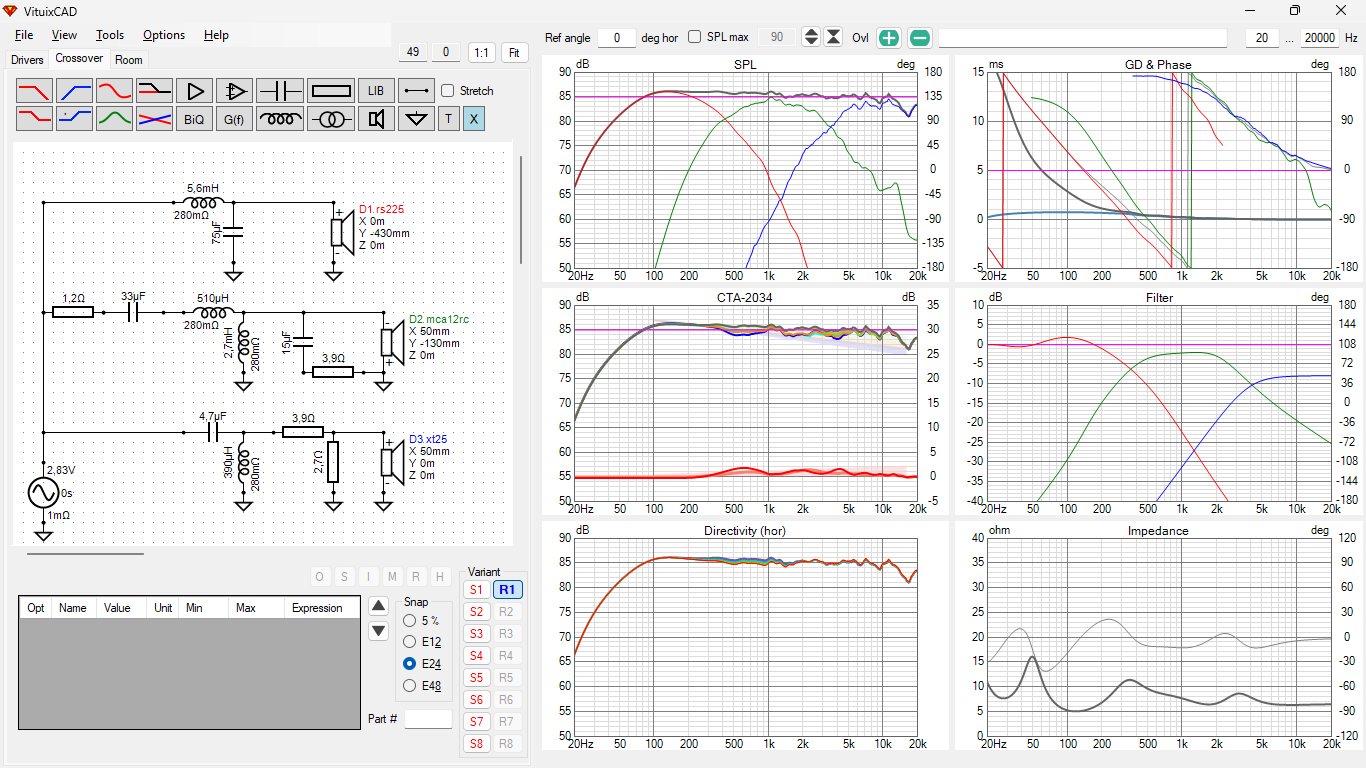Open the Tools menu

coord(110,35)
